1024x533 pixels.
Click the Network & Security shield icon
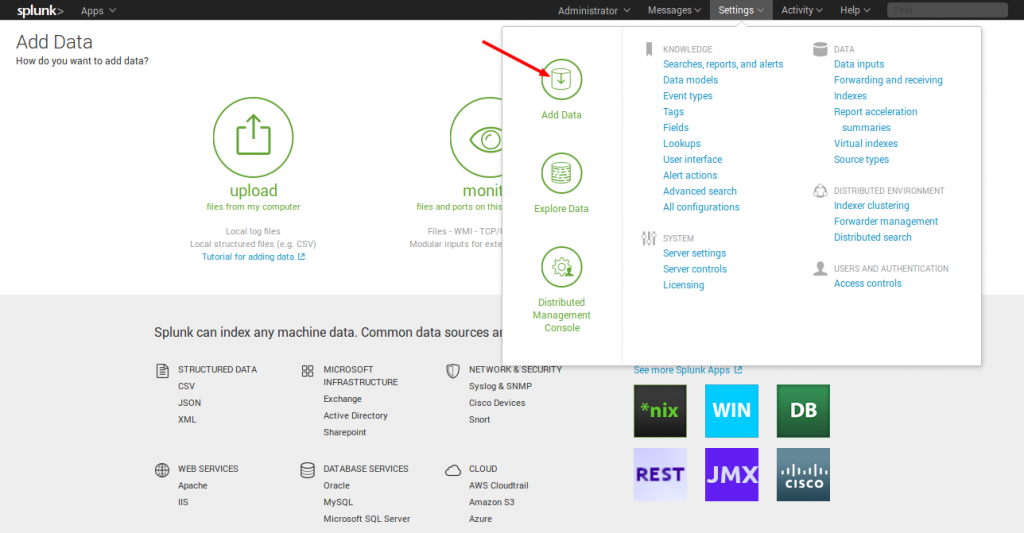(x=453, y=371)
